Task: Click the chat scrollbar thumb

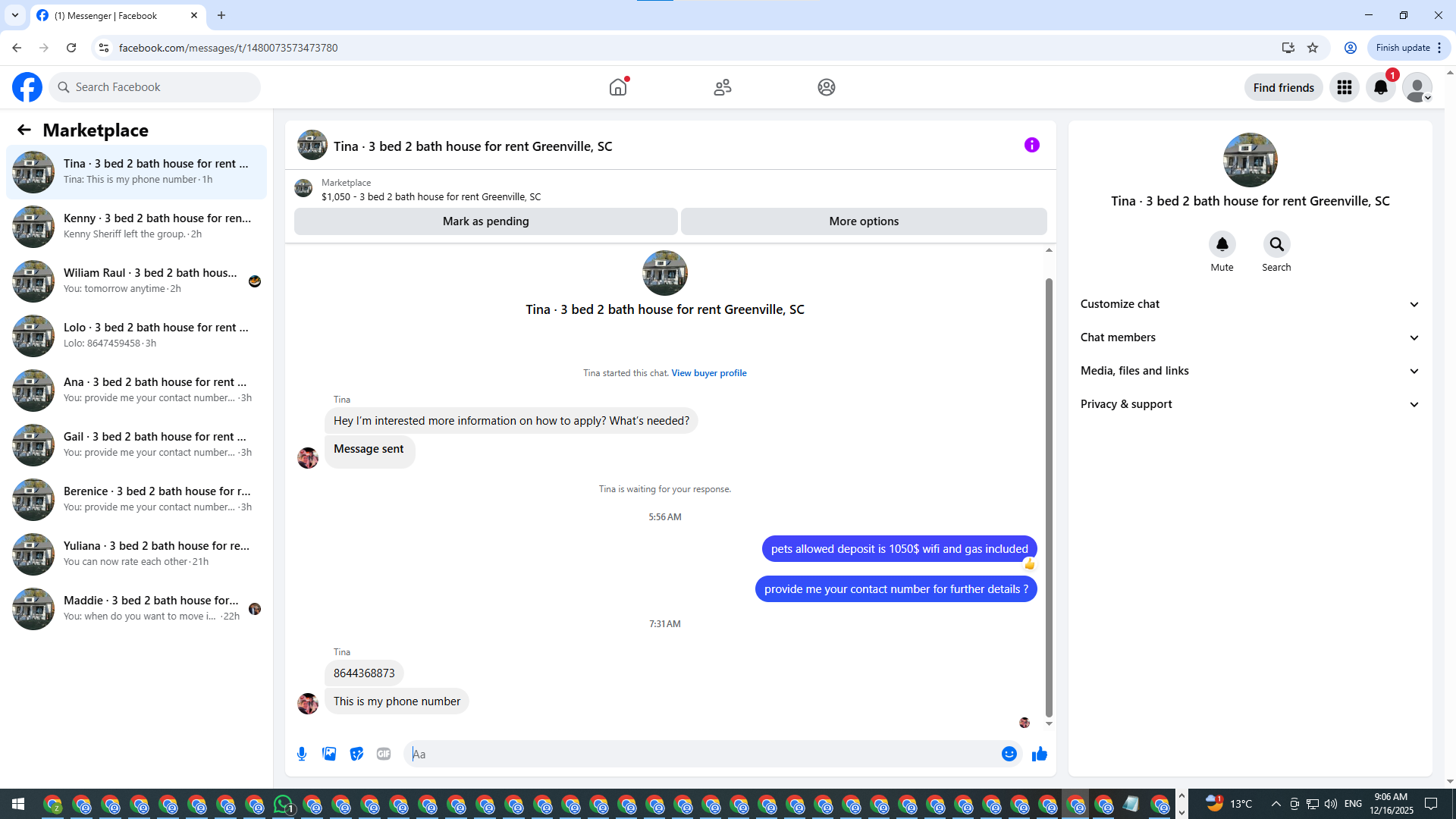Action: click(x=1049, y=497)
